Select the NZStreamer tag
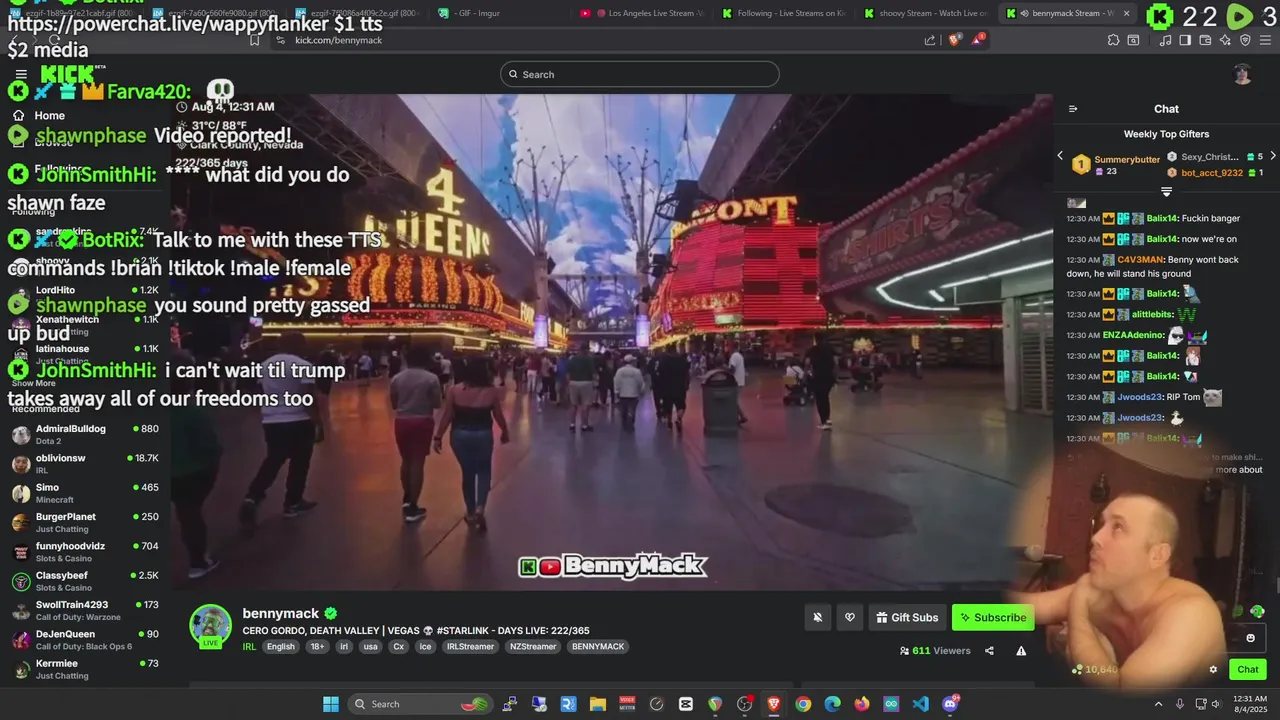Image resolution: width=1280 pixels, height=720 pixels. point(533,647)
